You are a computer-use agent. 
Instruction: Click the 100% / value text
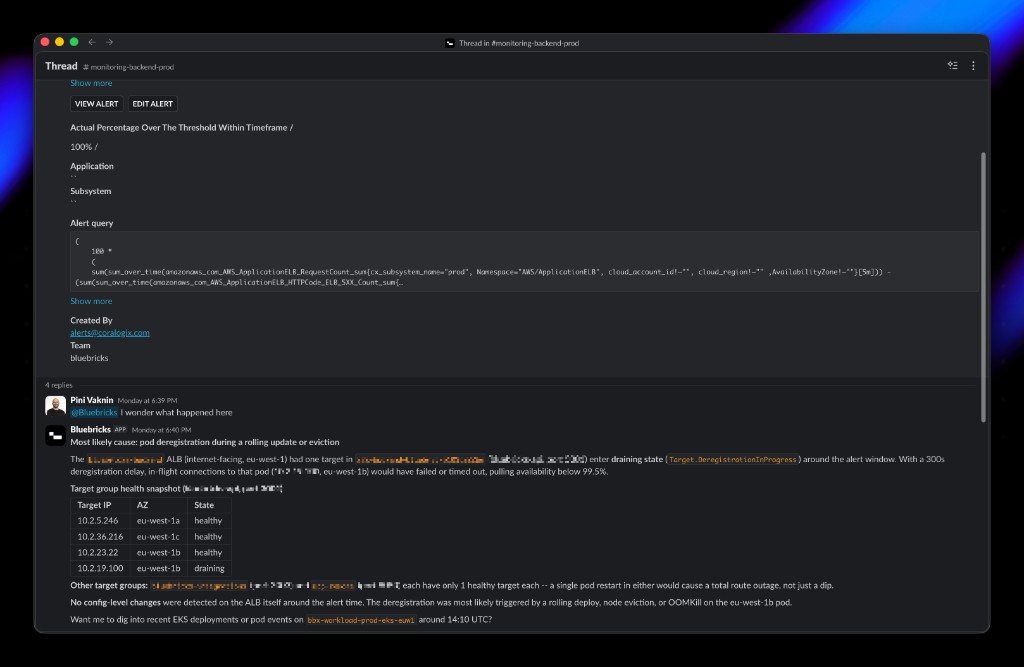84,147
